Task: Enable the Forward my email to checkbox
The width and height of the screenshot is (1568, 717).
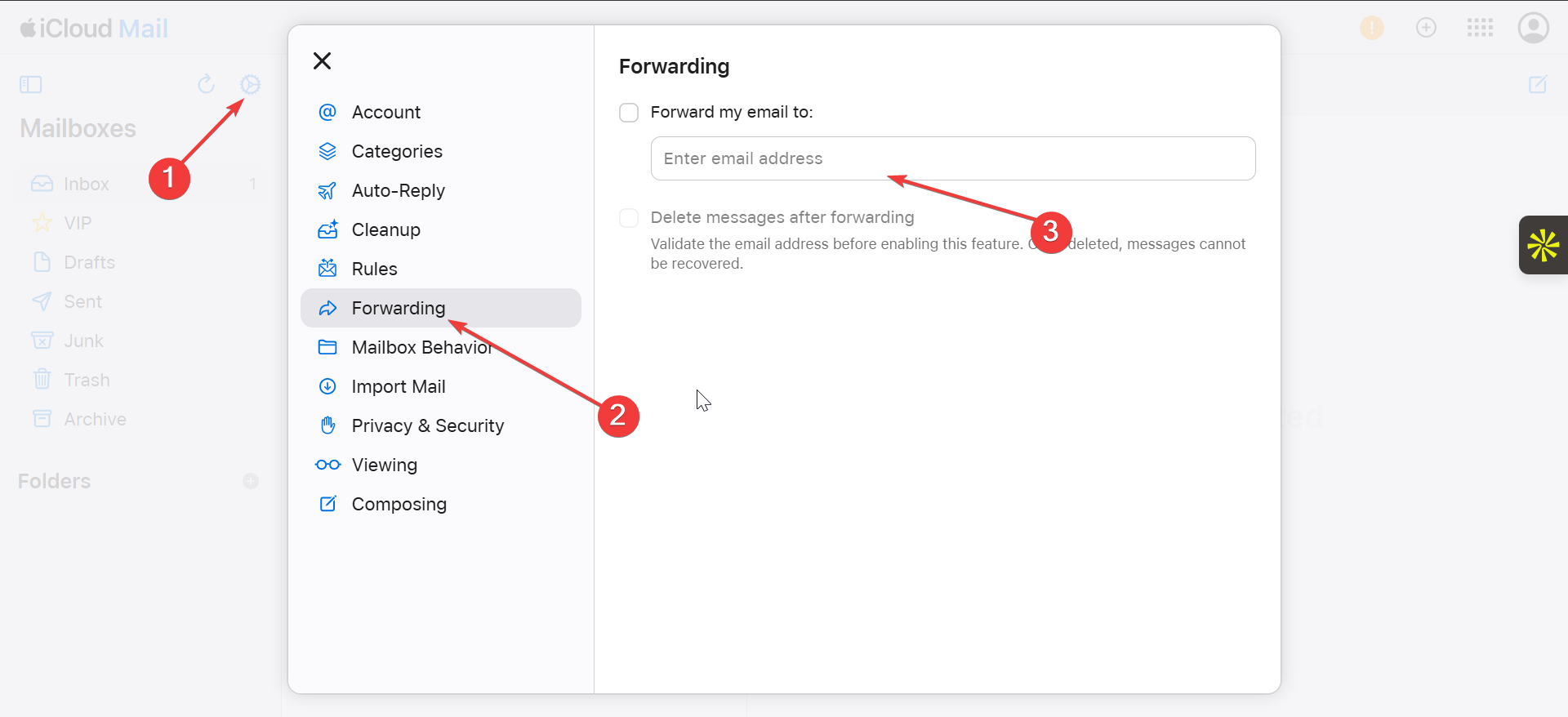Action: (x=629, y=113)
